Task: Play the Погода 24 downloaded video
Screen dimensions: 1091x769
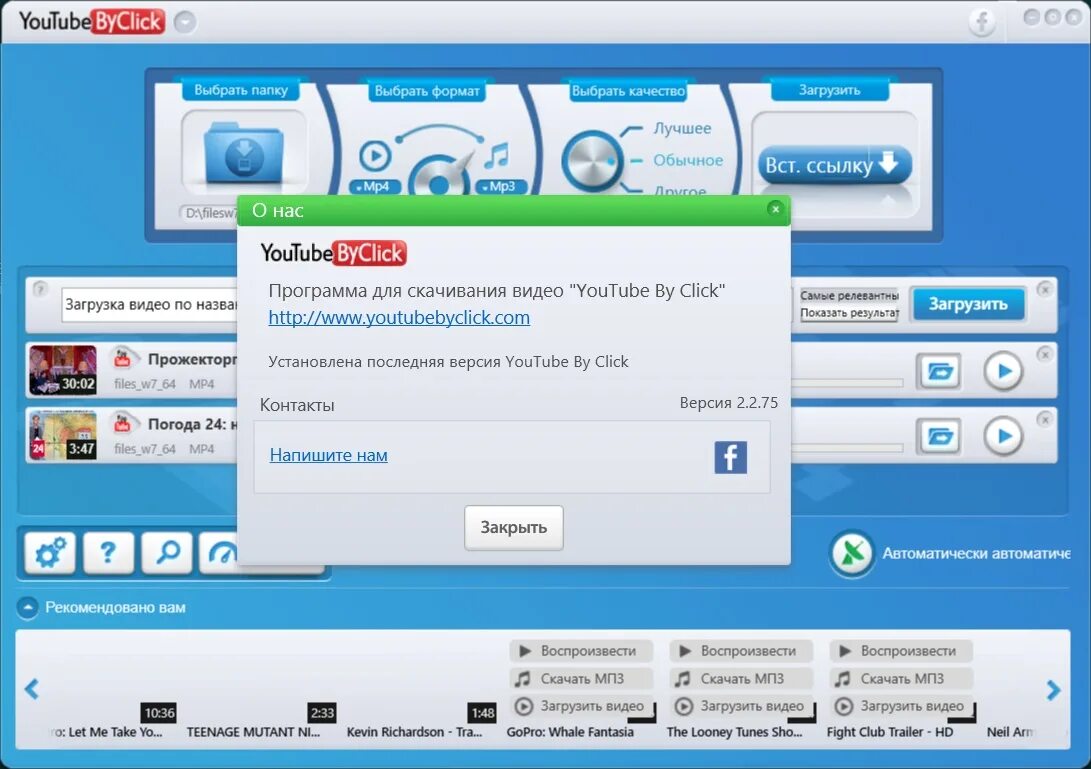Action: click(x=1003, y=436)
